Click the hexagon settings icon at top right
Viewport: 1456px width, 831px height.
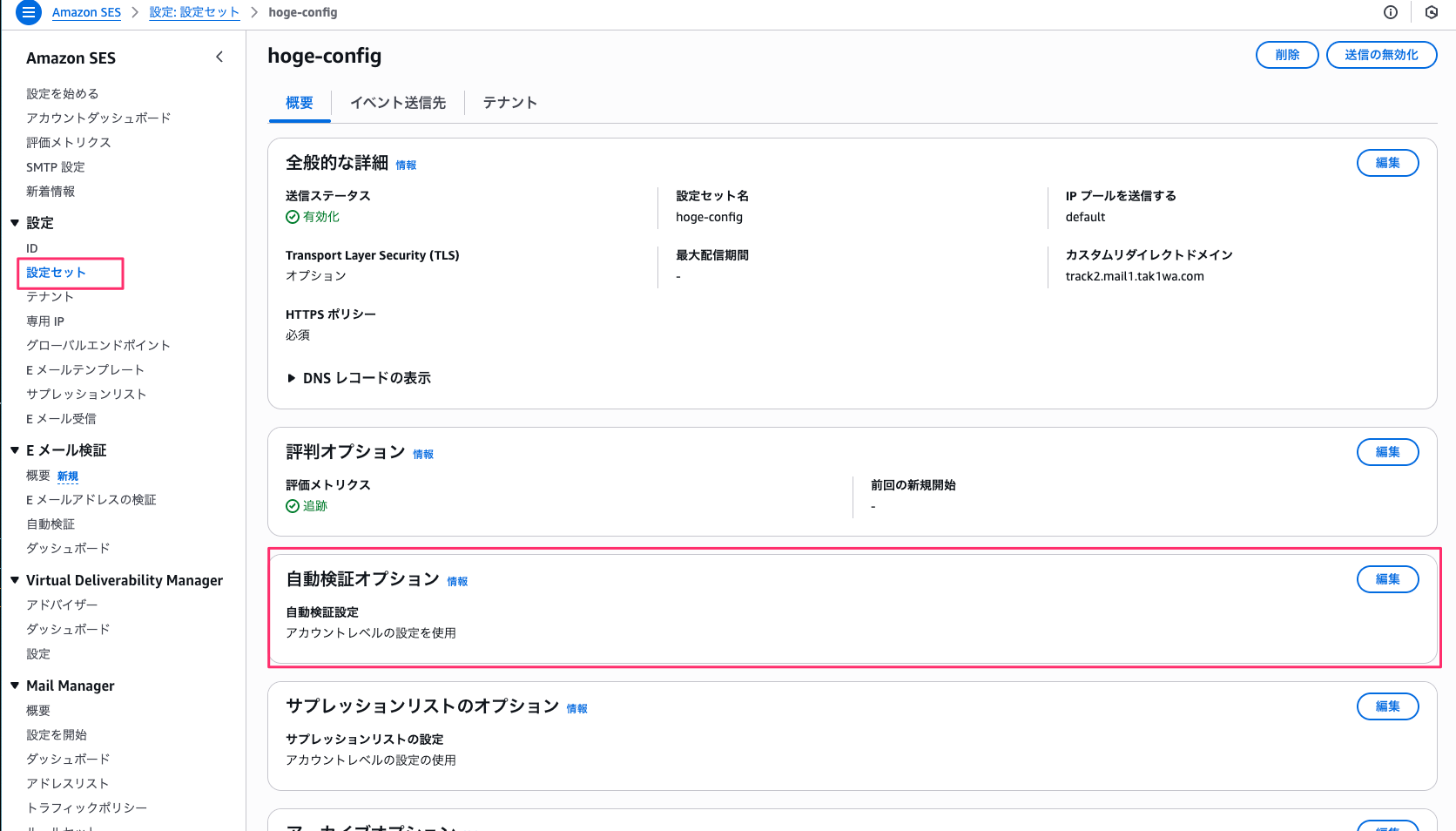1432,12
